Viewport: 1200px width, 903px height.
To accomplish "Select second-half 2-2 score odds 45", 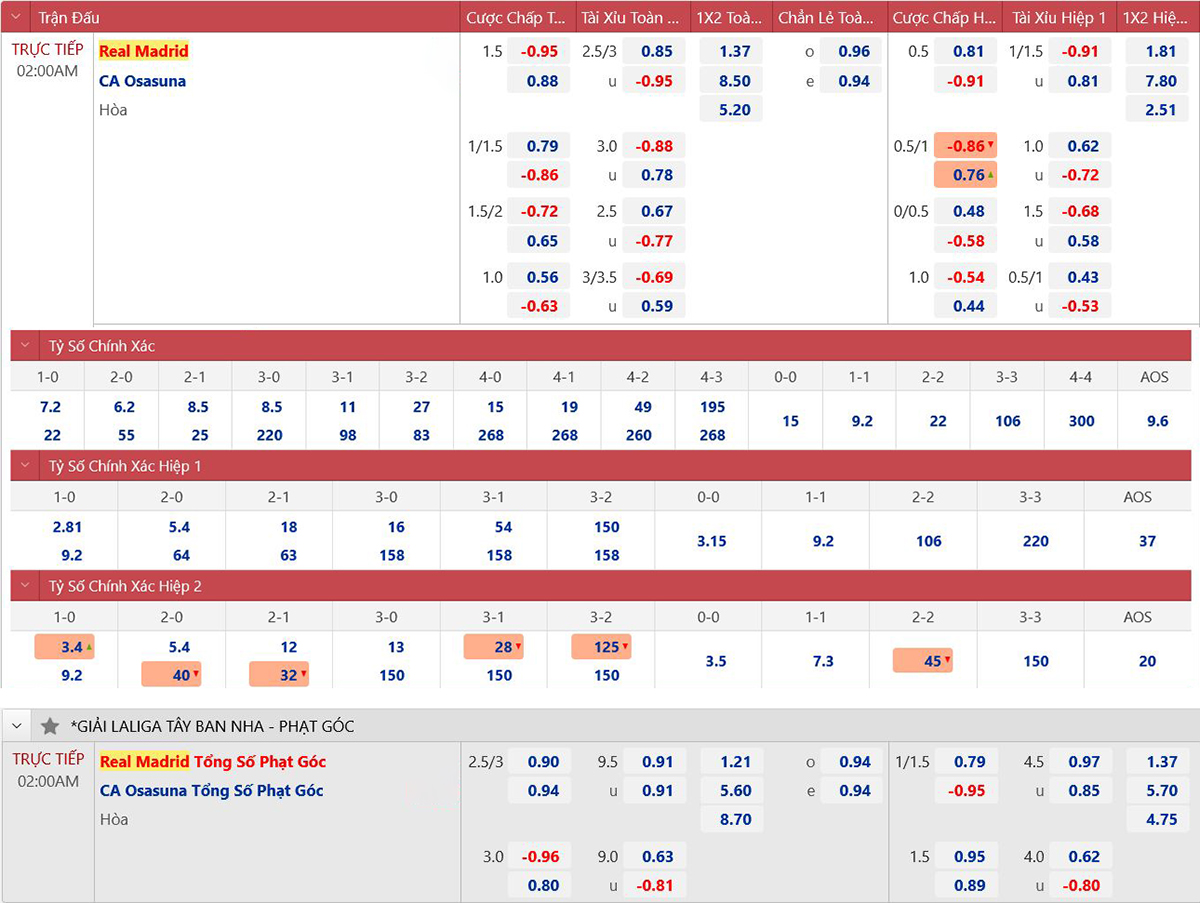I will [x=930, y=661].
